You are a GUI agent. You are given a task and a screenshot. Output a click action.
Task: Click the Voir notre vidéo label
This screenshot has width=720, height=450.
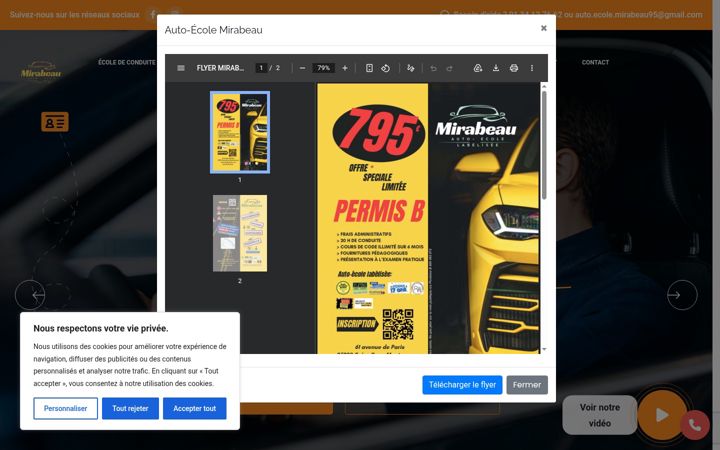click(600, 415)
